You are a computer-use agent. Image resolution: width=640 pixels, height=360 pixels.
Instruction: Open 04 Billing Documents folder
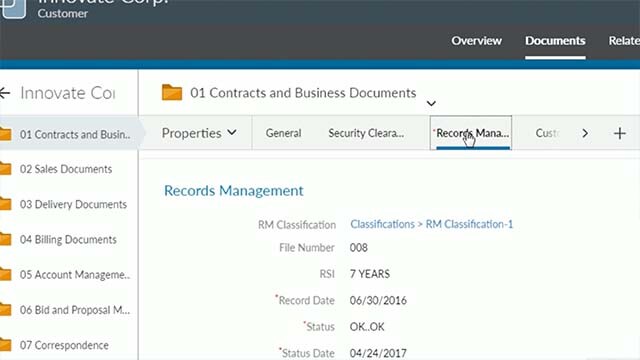point(68,239)
